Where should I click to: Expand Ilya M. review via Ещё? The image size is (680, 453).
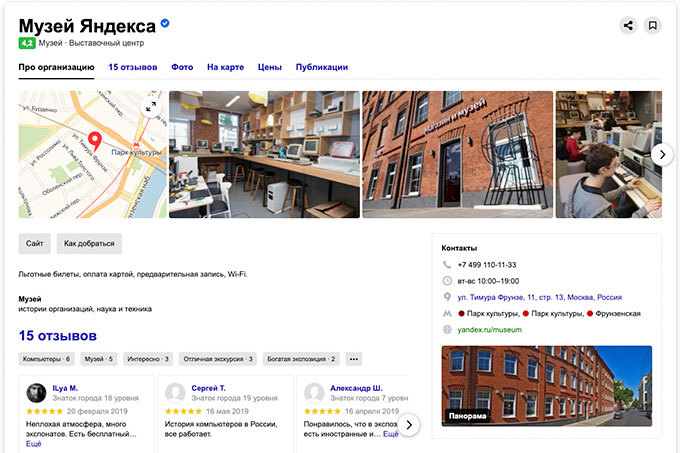[x=34, y=444]
